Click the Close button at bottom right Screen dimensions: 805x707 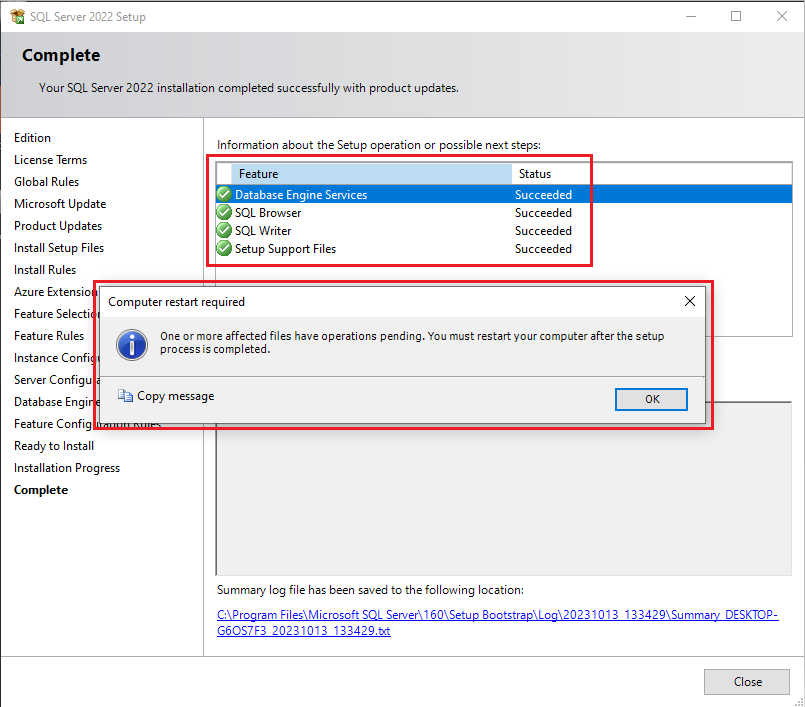[747, 682]
